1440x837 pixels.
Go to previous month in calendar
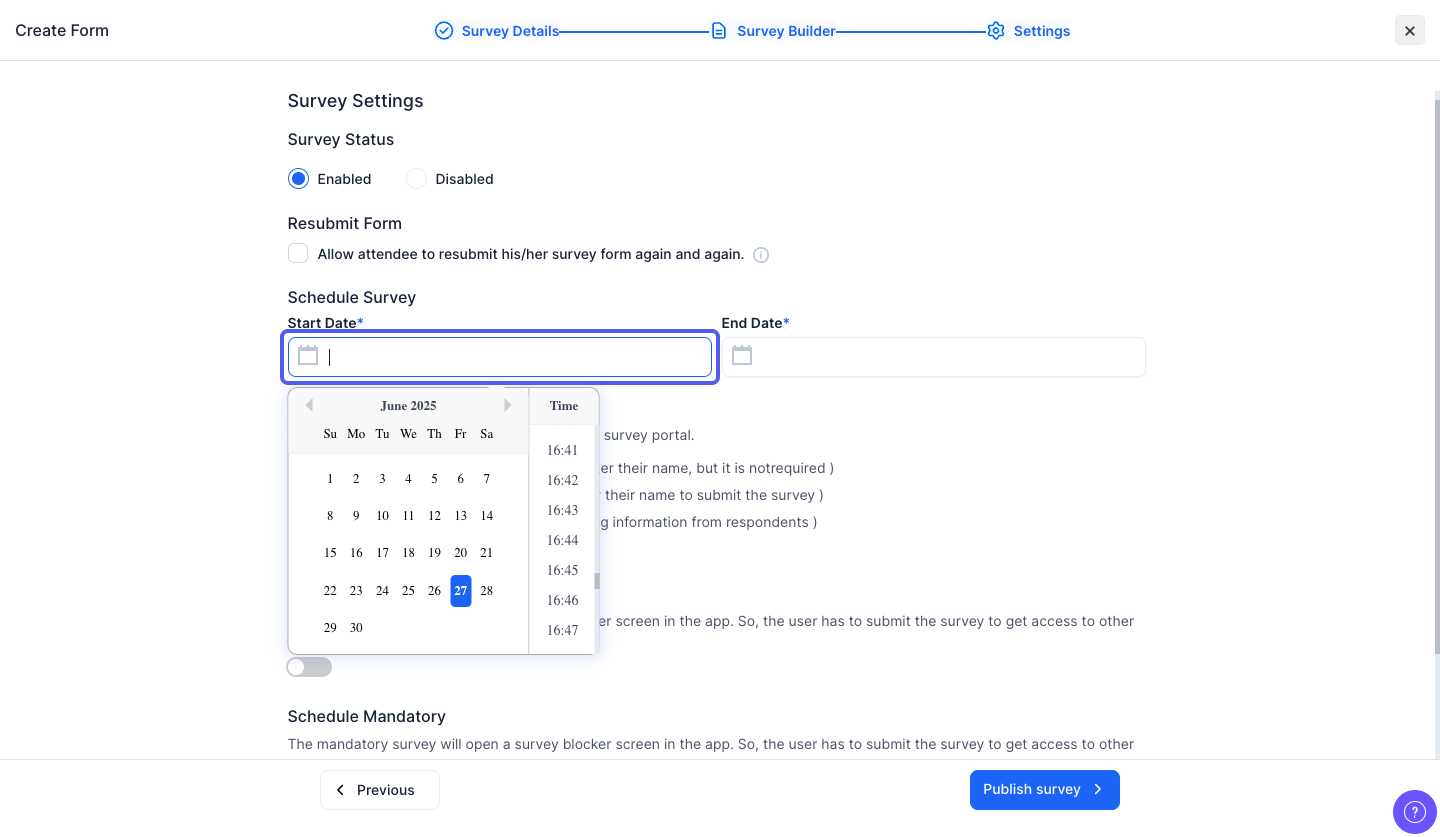[x=309, y=405]
